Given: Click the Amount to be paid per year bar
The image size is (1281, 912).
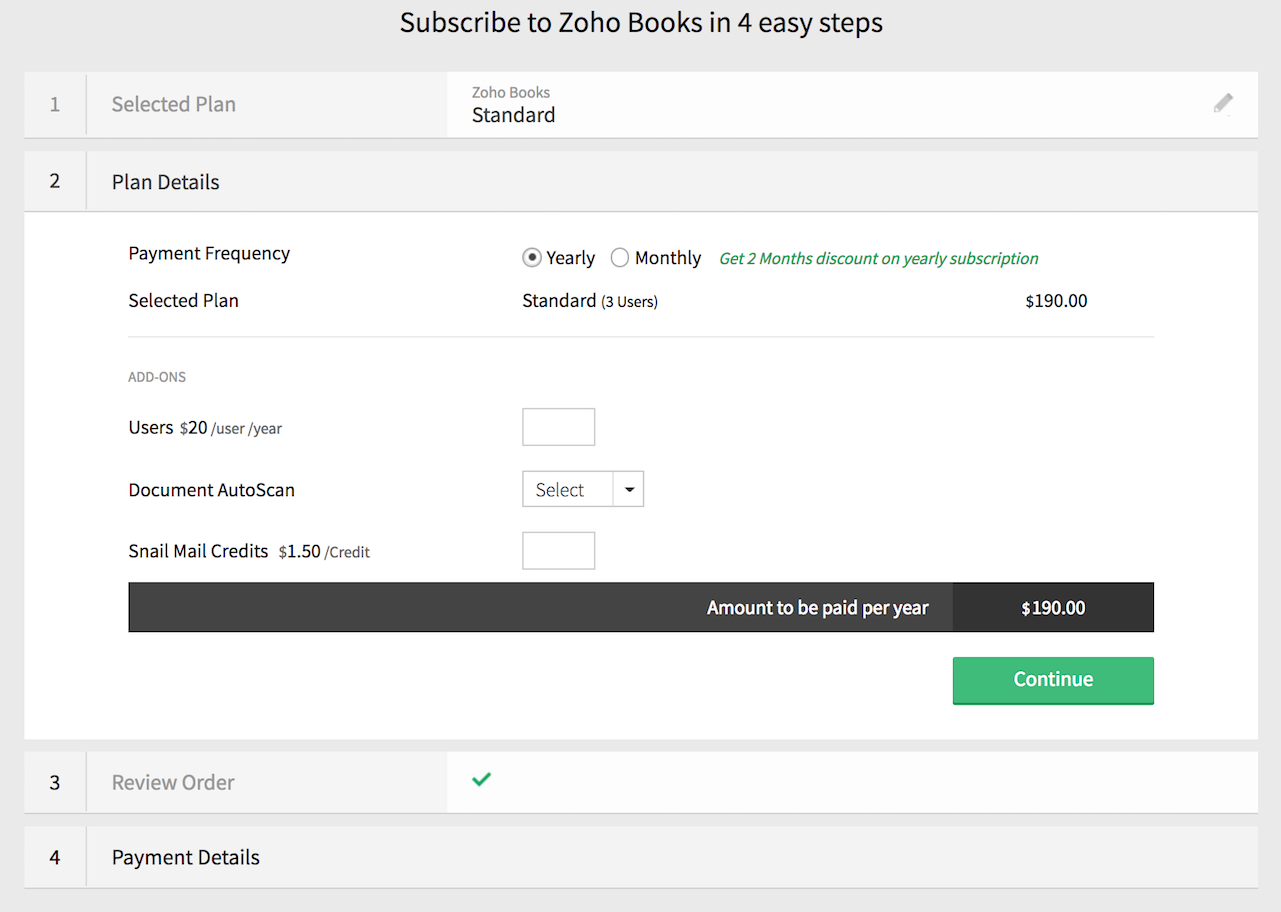Looking at the screenshot, I should pyautogui.click(x=817, y=607).
